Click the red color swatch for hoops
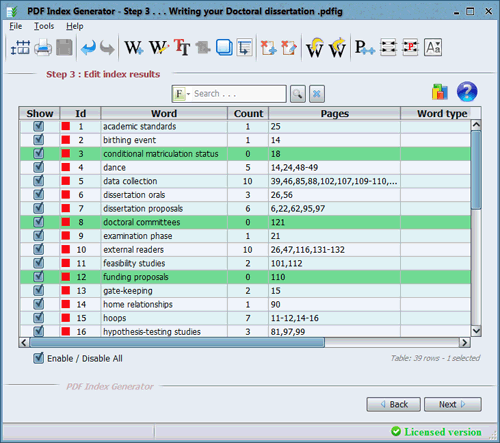 pyautogui.click(x=66, y=318)
